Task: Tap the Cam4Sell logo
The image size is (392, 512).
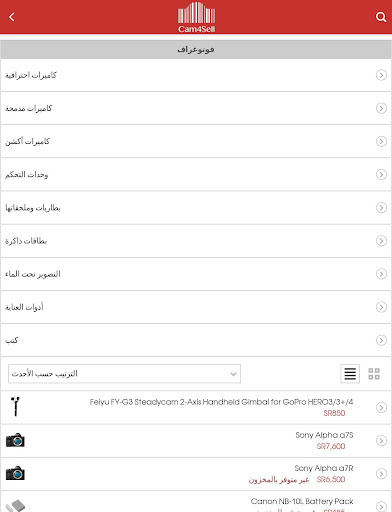Action: pos(196,17)
